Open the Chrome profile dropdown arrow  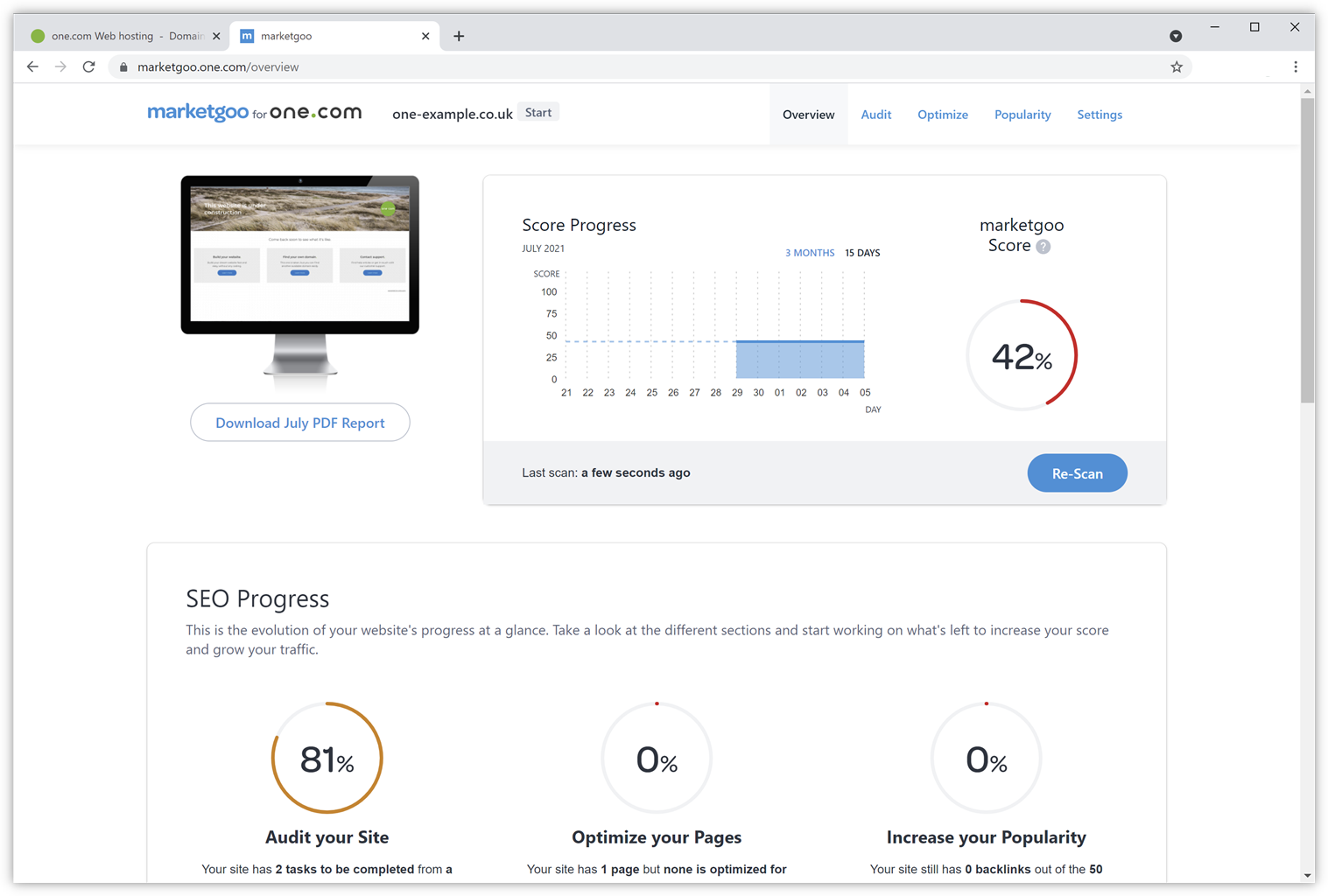1176,36
